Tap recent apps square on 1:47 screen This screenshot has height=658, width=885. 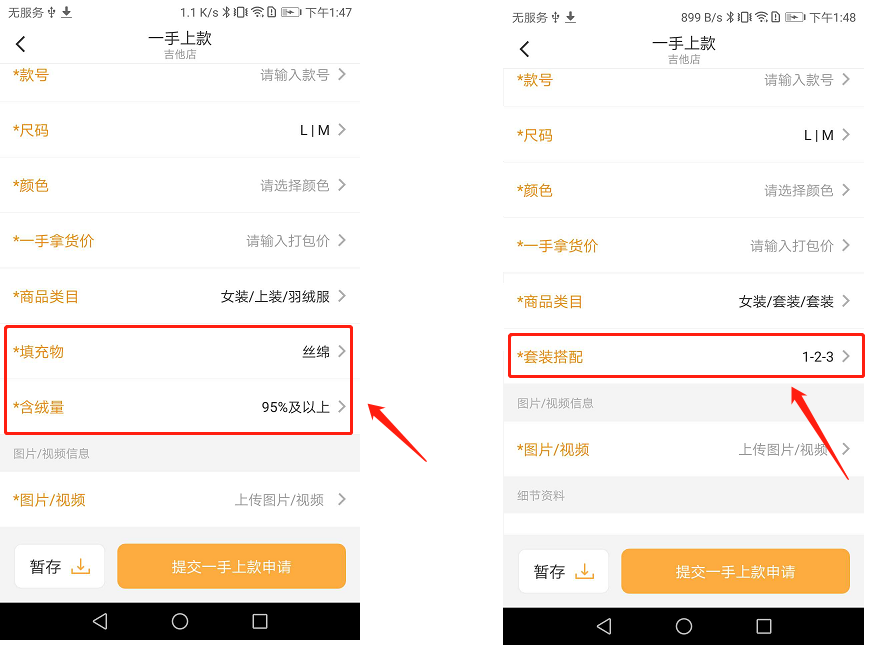pos(260,621)
